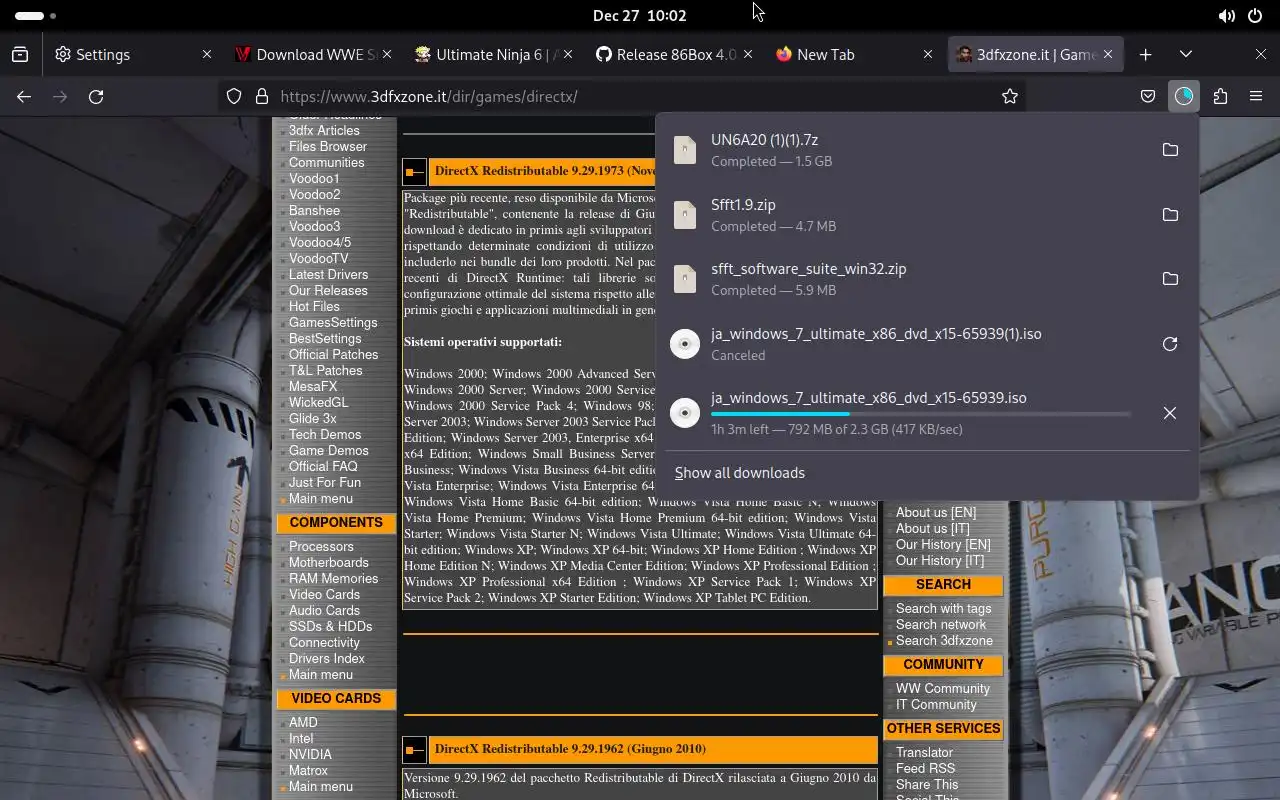Open system volume control
The image size is (1280, 800).
1226,16
